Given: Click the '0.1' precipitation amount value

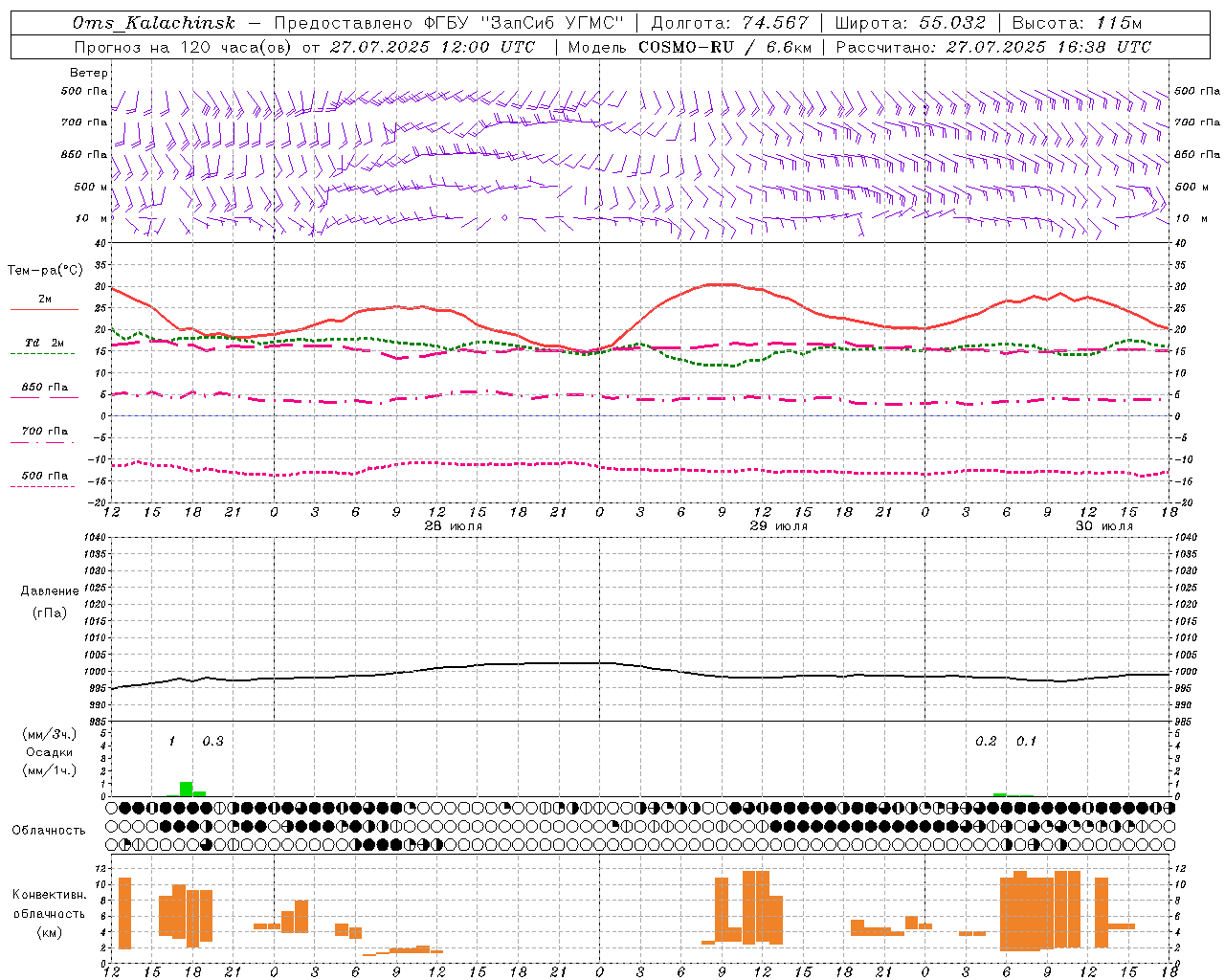Looking at the screenshot, I should click(1026, 742).
